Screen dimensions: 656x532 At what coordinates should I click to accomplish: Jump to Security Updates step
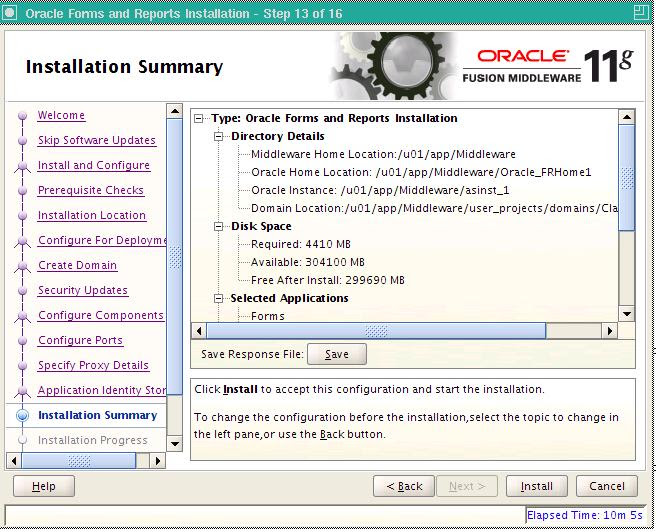83,290
